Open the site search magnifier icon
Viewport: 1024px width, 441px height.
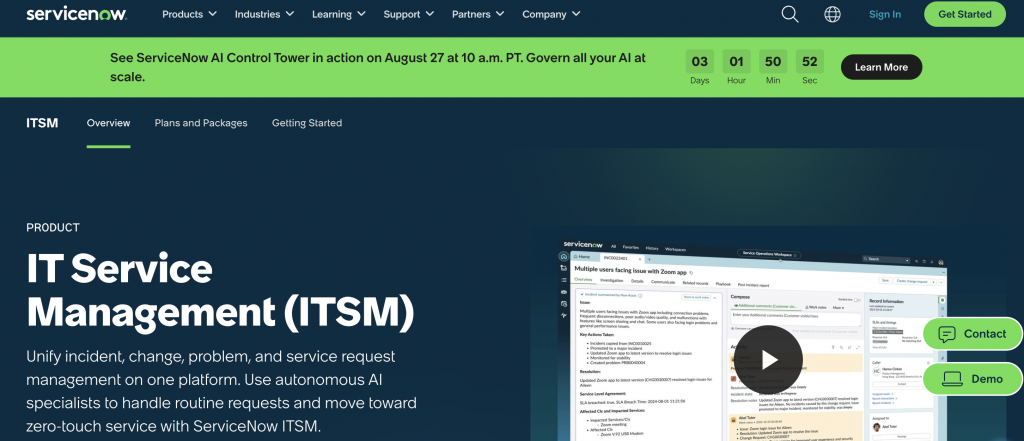[790, 14]
